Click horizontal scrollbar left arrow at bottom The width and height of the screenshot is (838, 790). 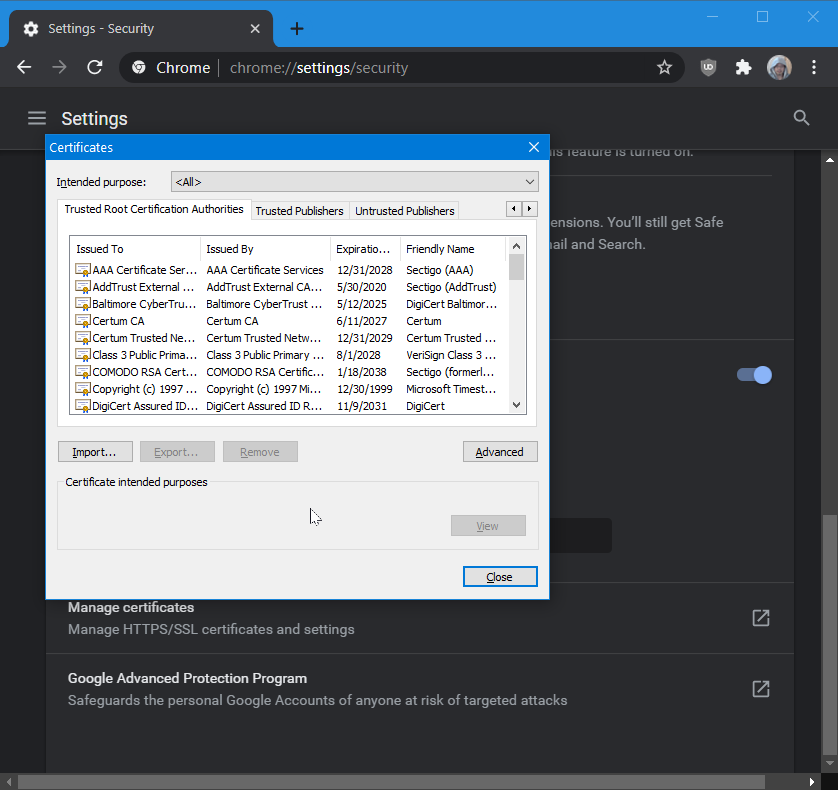9,782
